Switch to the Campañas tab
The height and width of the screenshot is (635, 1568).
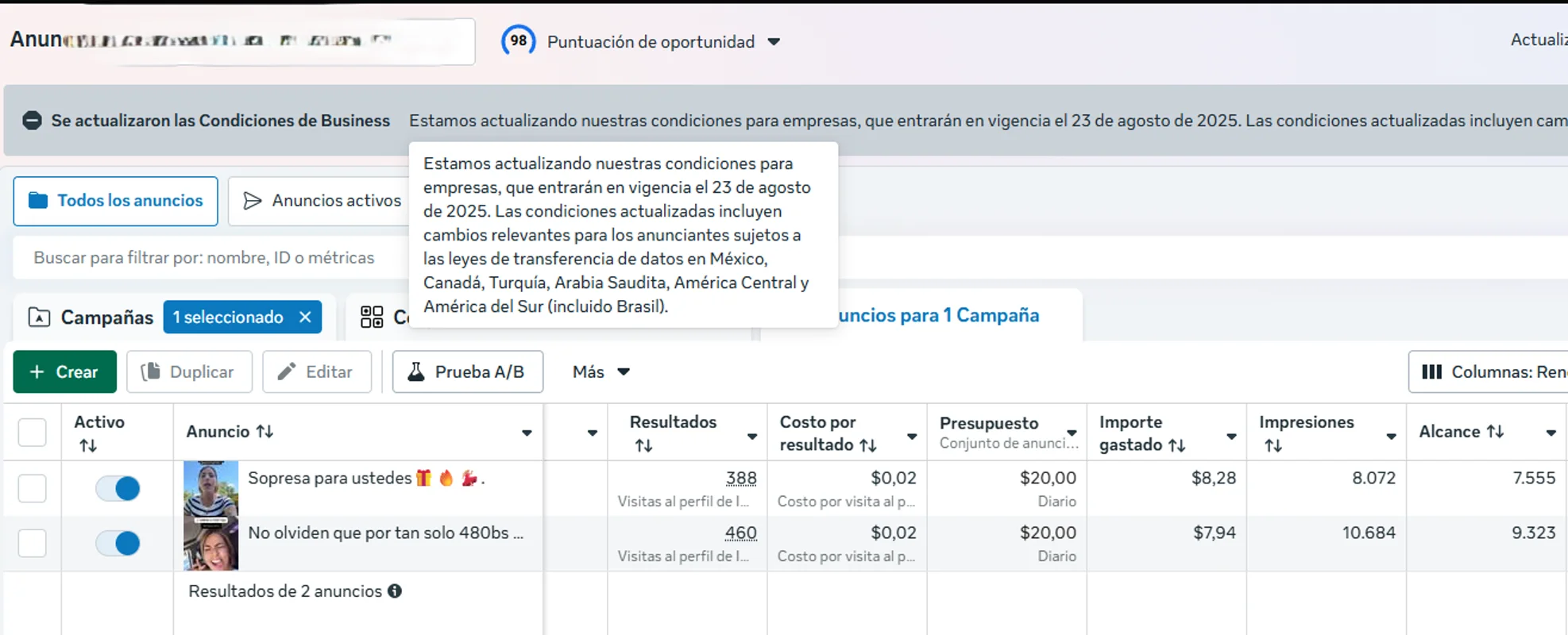91,317
